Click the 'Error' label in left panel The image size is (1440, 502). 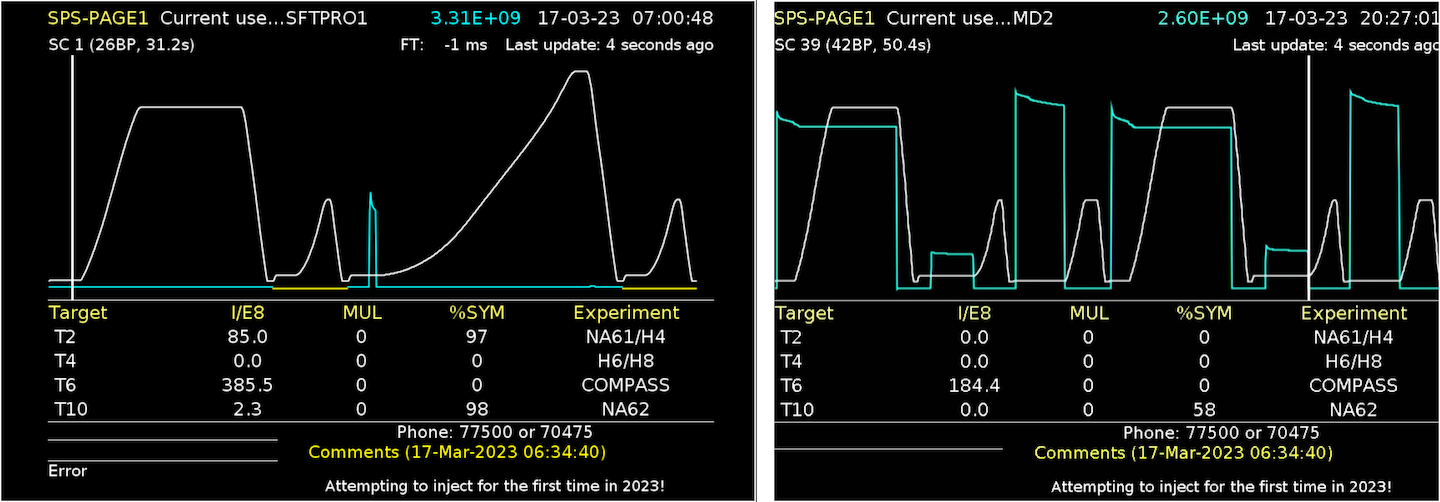point(67,470)
